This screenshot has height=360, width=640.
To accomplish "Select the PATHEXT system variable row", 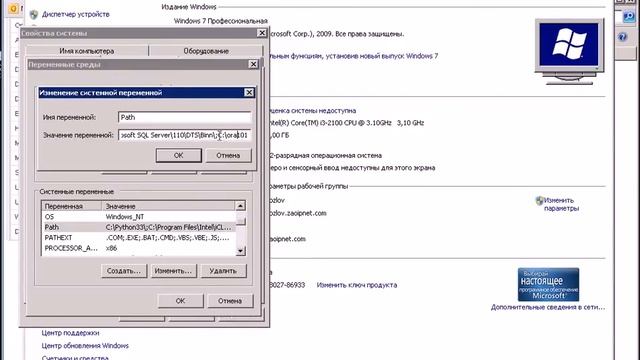I will pyautogui.click(x=139, y=238).
